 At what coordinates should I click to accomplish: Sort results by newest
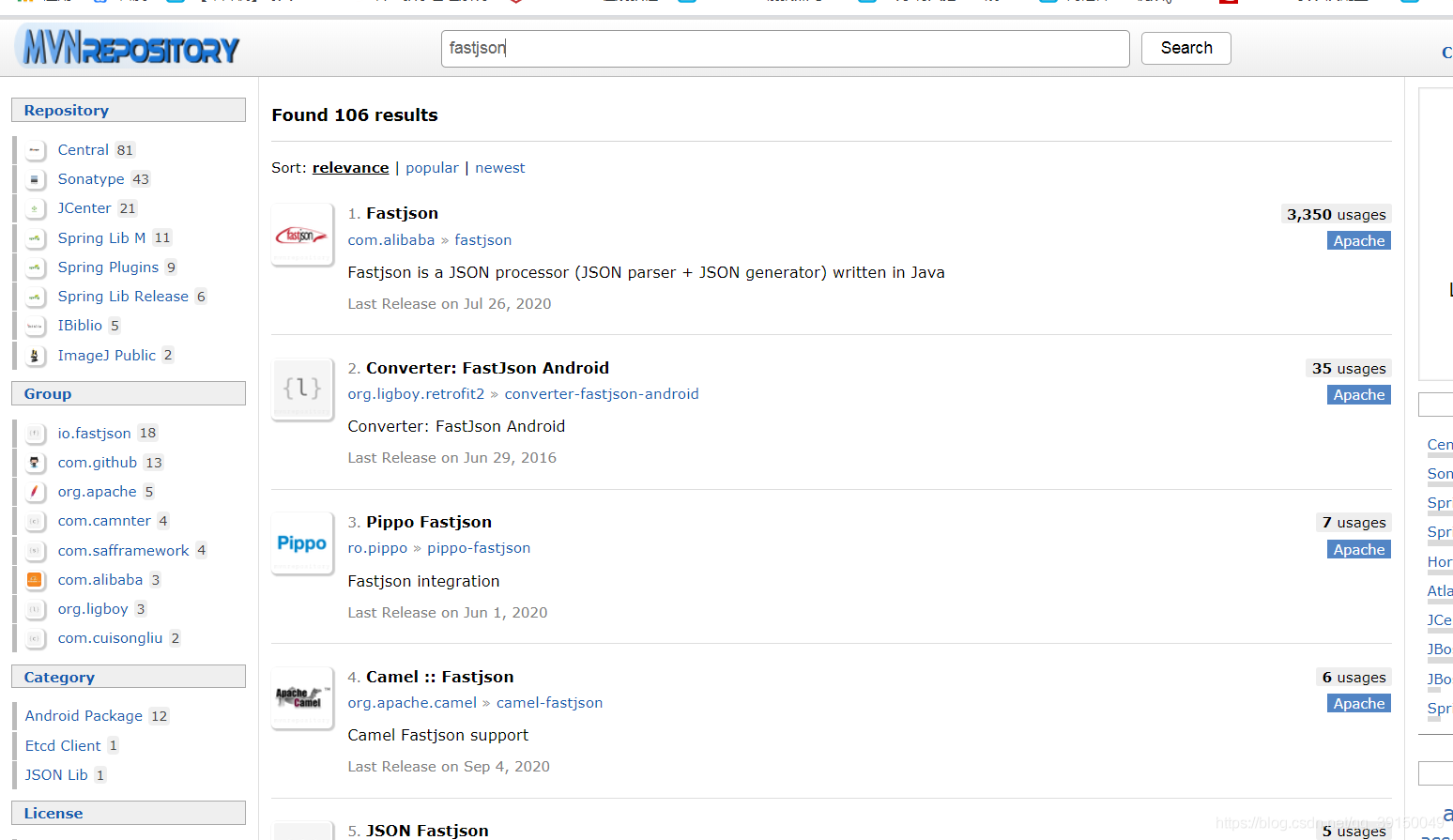[x=500, y=168]
